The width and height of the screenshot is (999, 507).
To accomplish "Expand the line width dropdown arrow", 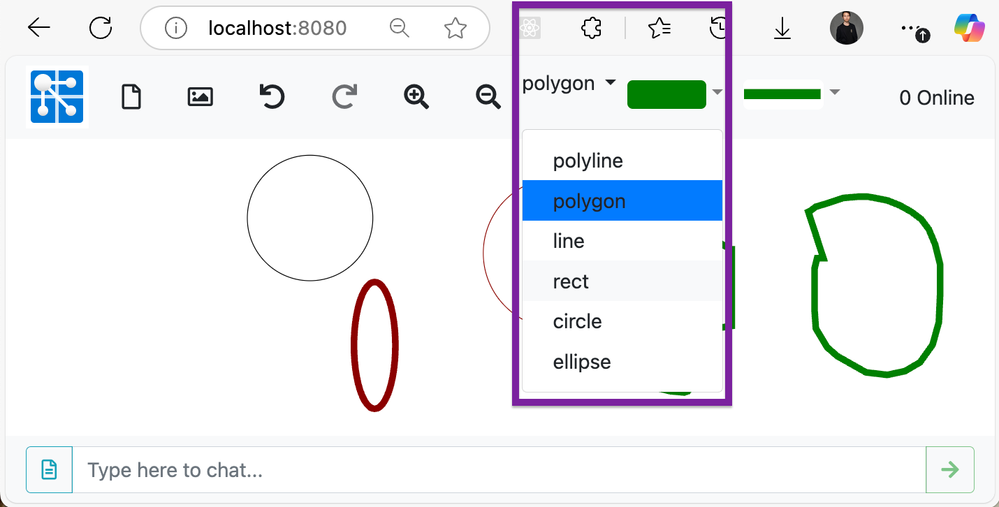I will click(x=834, y=92).
